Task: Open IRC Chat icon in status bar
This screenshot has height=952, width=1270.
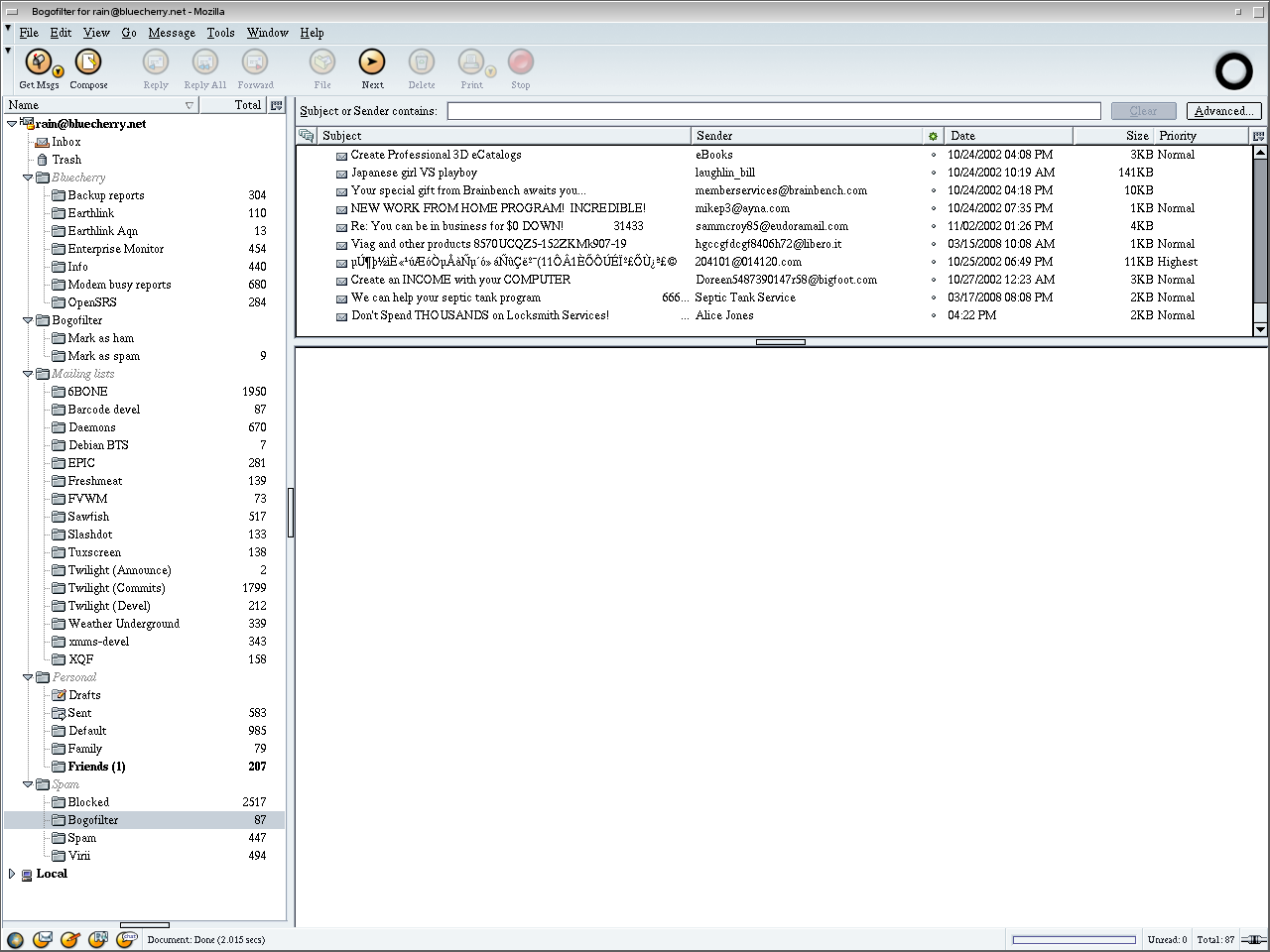Action: tap(126, 939)
